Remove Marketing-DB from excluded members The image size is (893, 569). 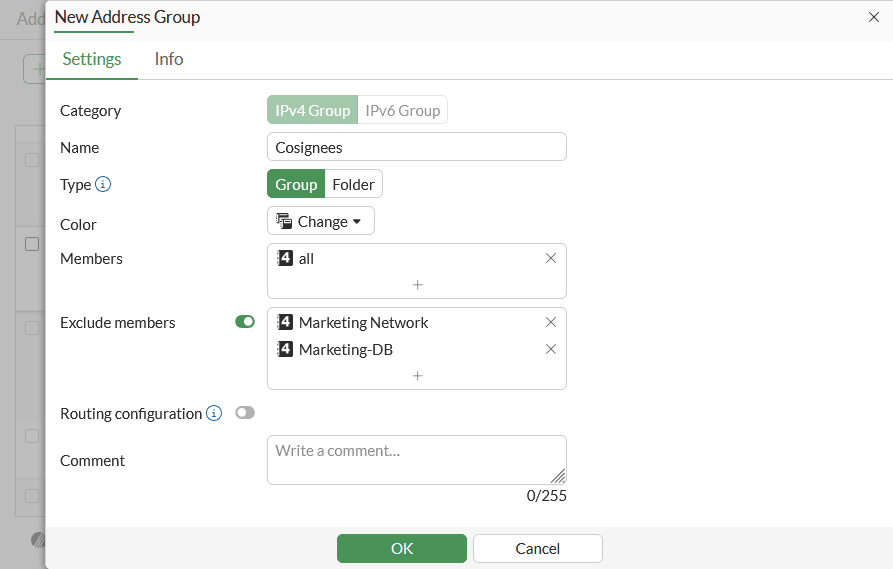click(x=551, y=349)
